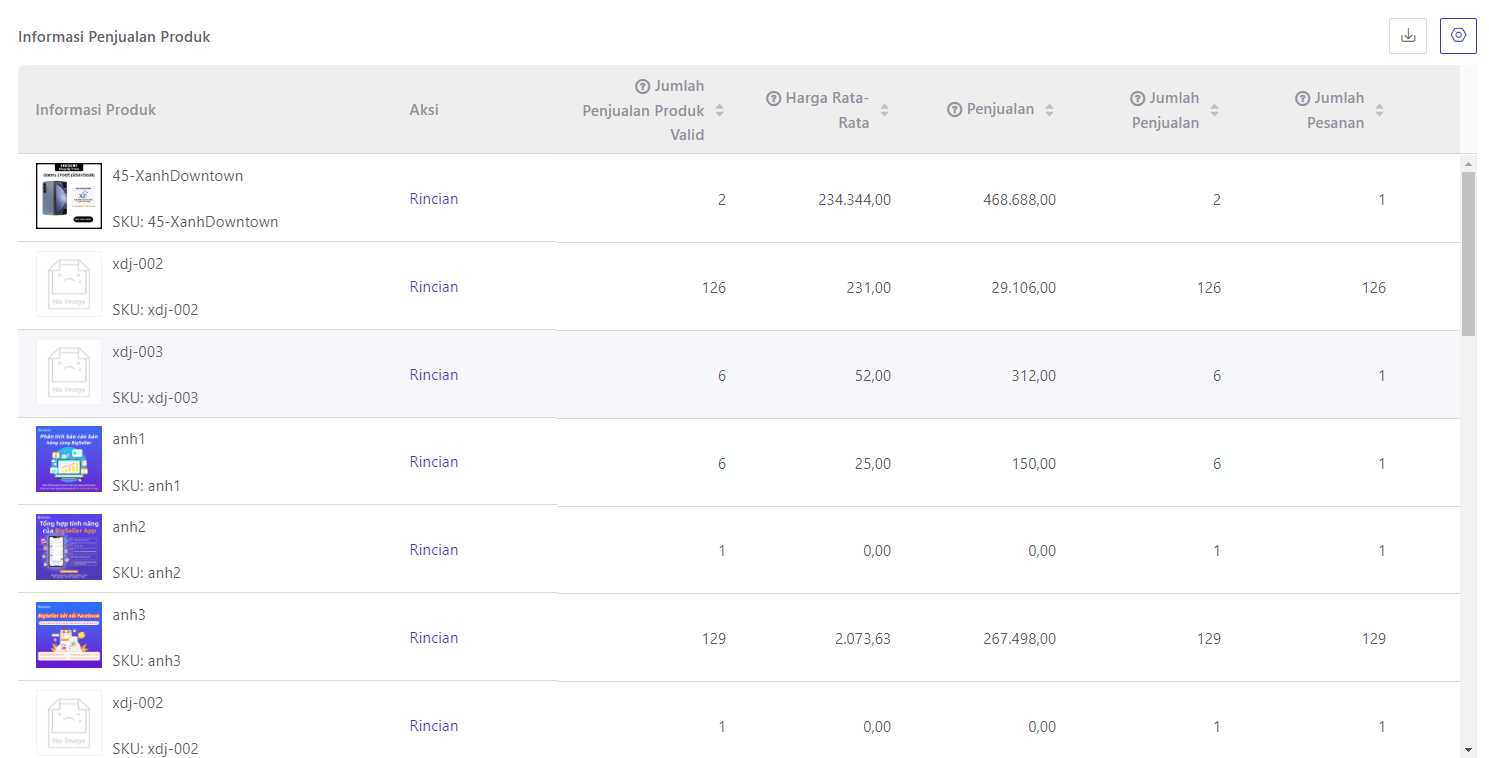
Task: Click help icon next to Harga Rata-Rata
Action: point(773,98)
